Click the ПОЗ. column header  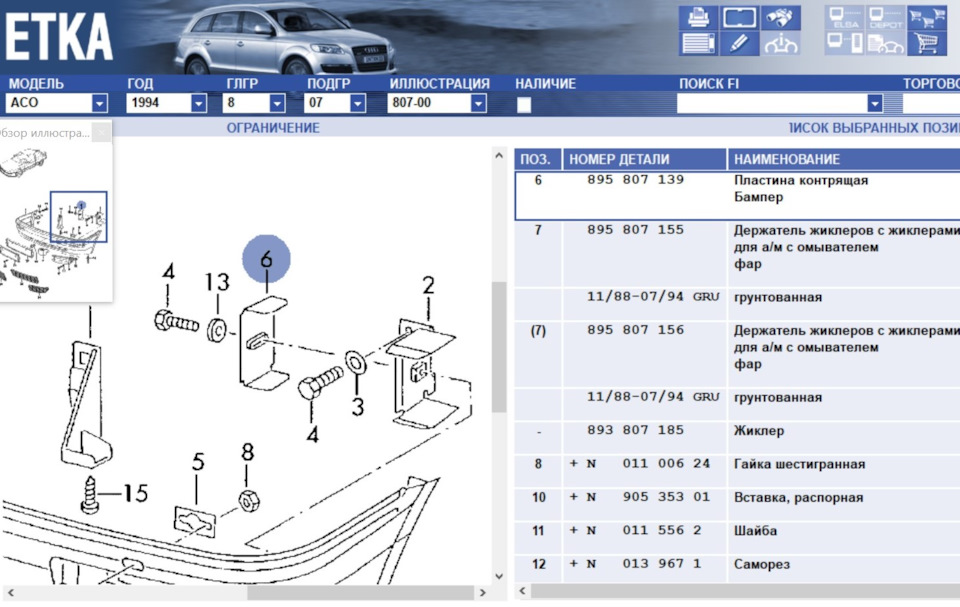coord(538,159)
